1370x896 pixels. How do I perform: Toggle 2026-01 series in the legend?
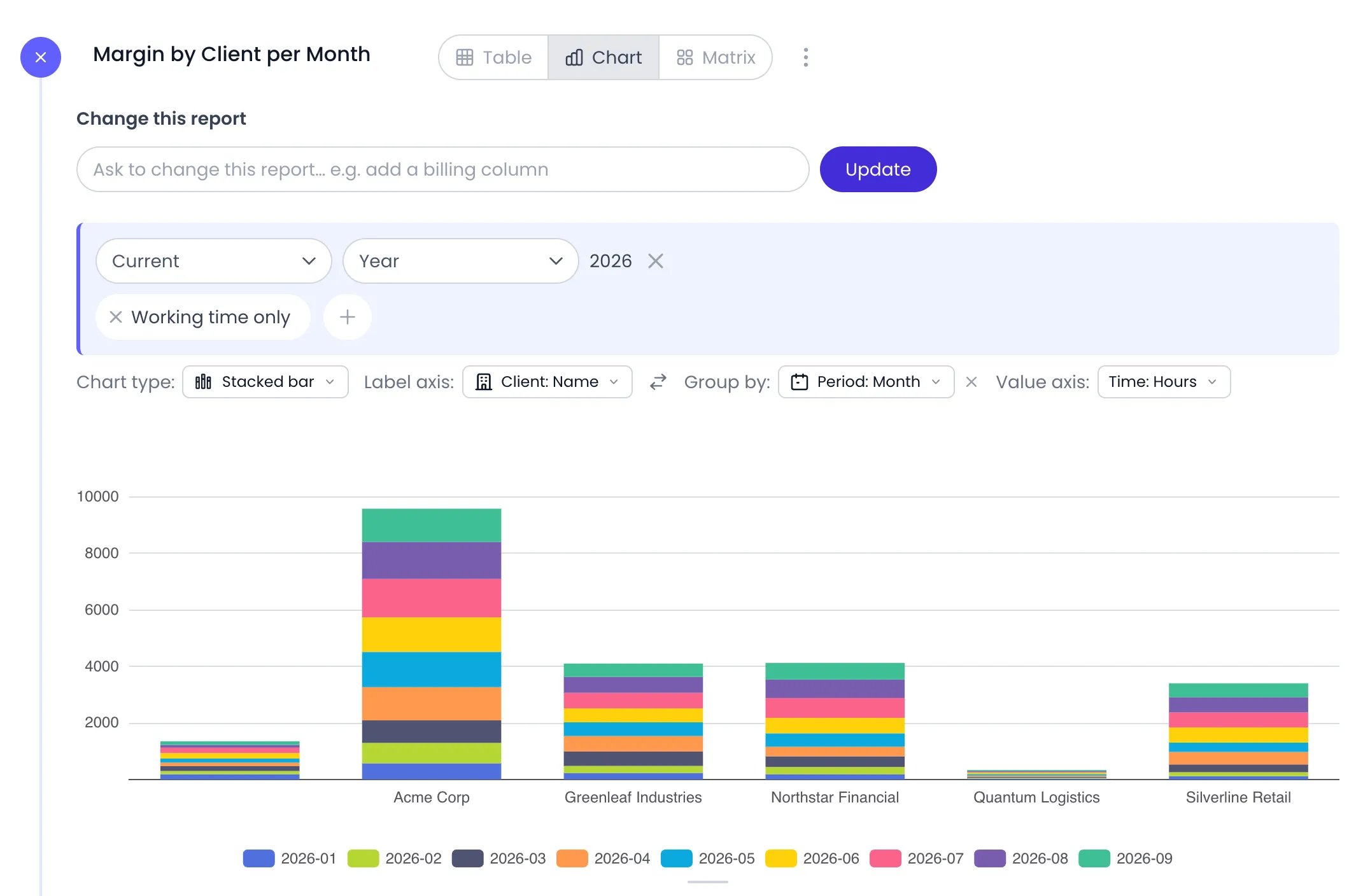coord(290,858)
